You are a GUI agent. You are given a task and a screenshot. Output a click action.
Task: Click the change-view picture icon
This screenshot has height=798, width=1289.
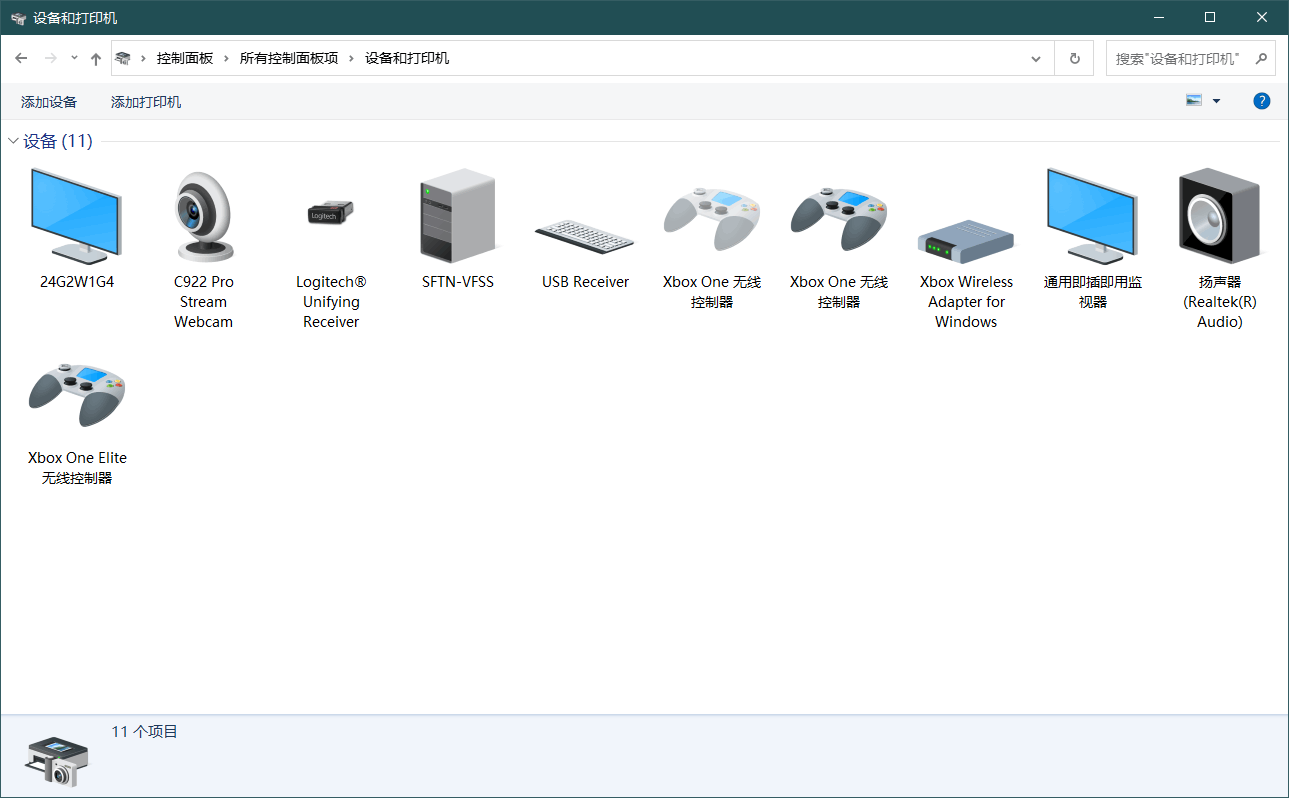[1194, 101]
